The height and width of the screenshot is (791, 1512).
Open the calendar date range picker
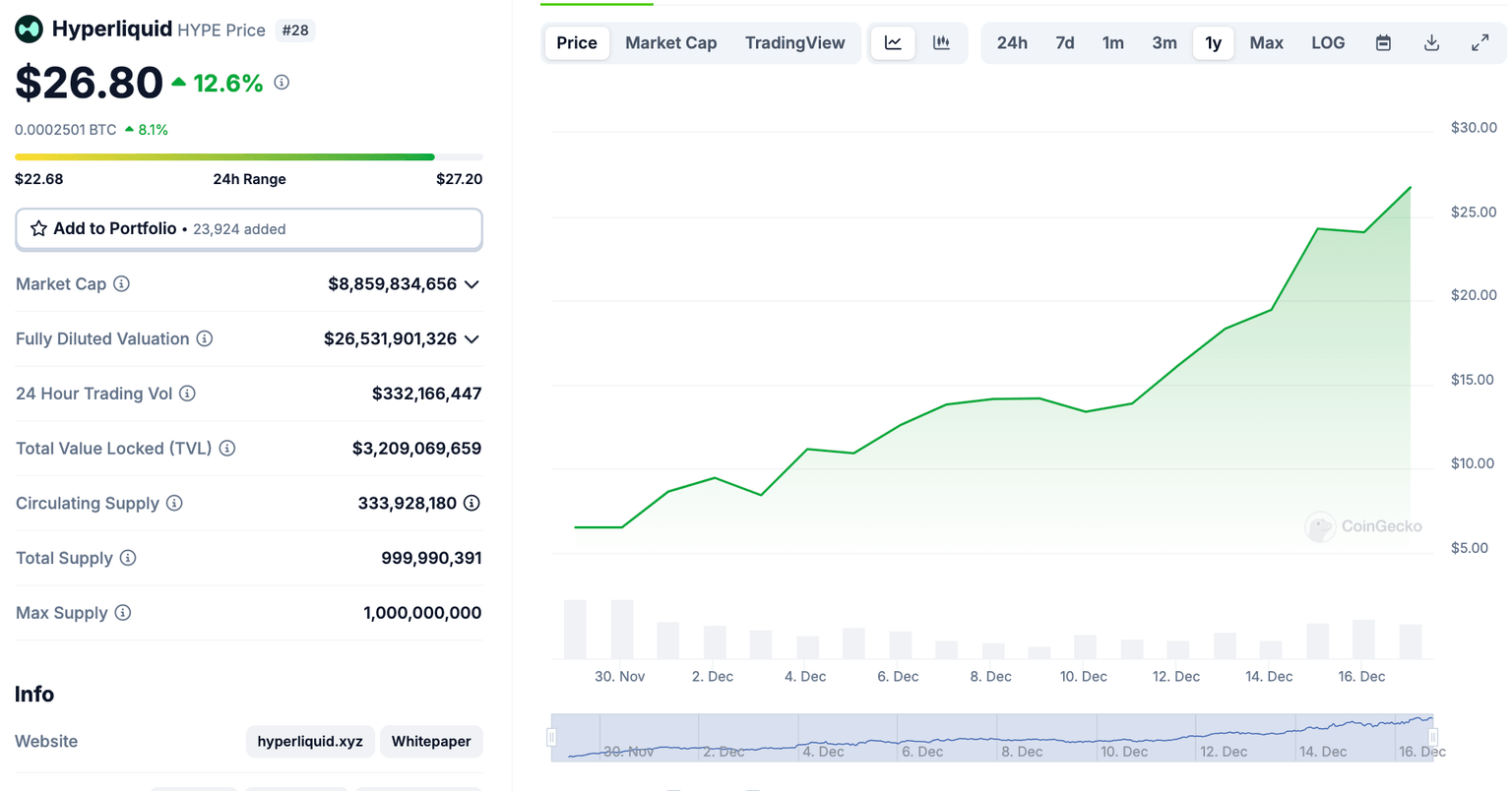point(1383,43)
